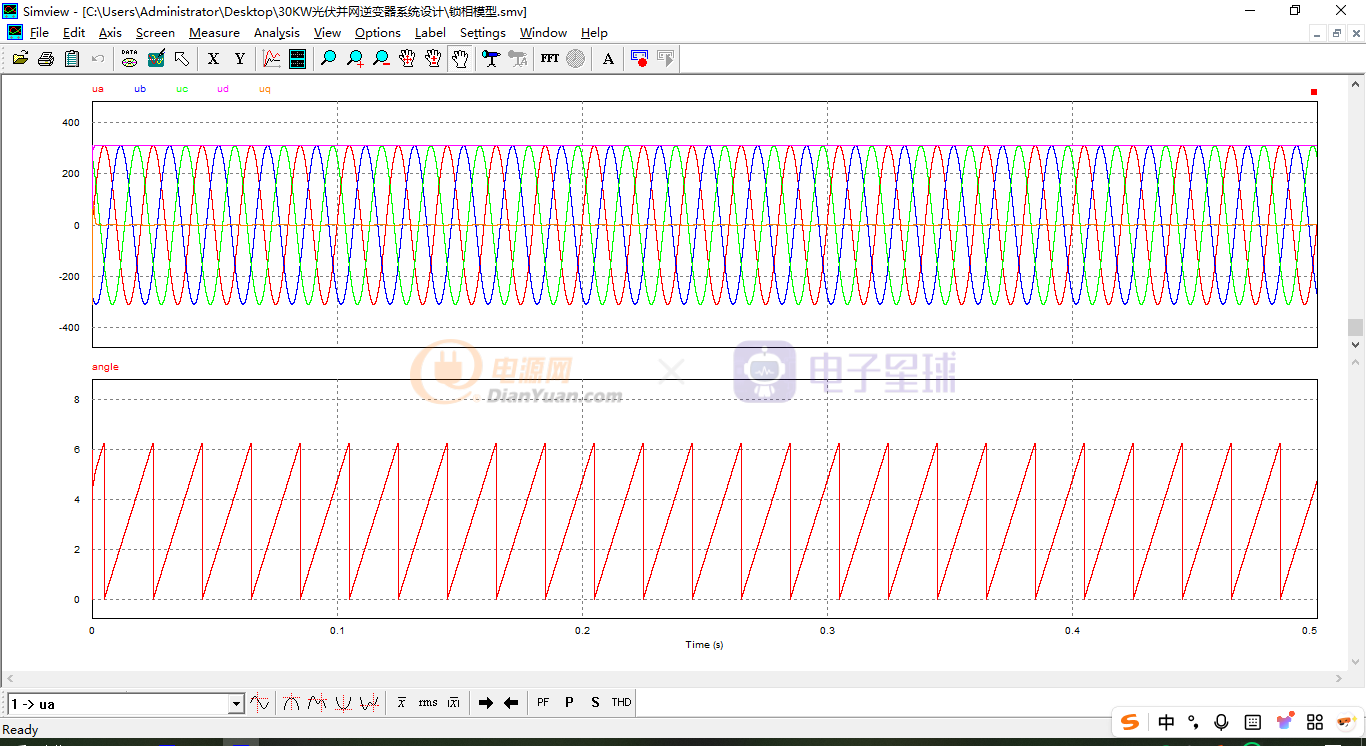Toggle the measure telescope tool
Screen dimensions: 1366x746
pyautogui.click(x=491, y=59)
